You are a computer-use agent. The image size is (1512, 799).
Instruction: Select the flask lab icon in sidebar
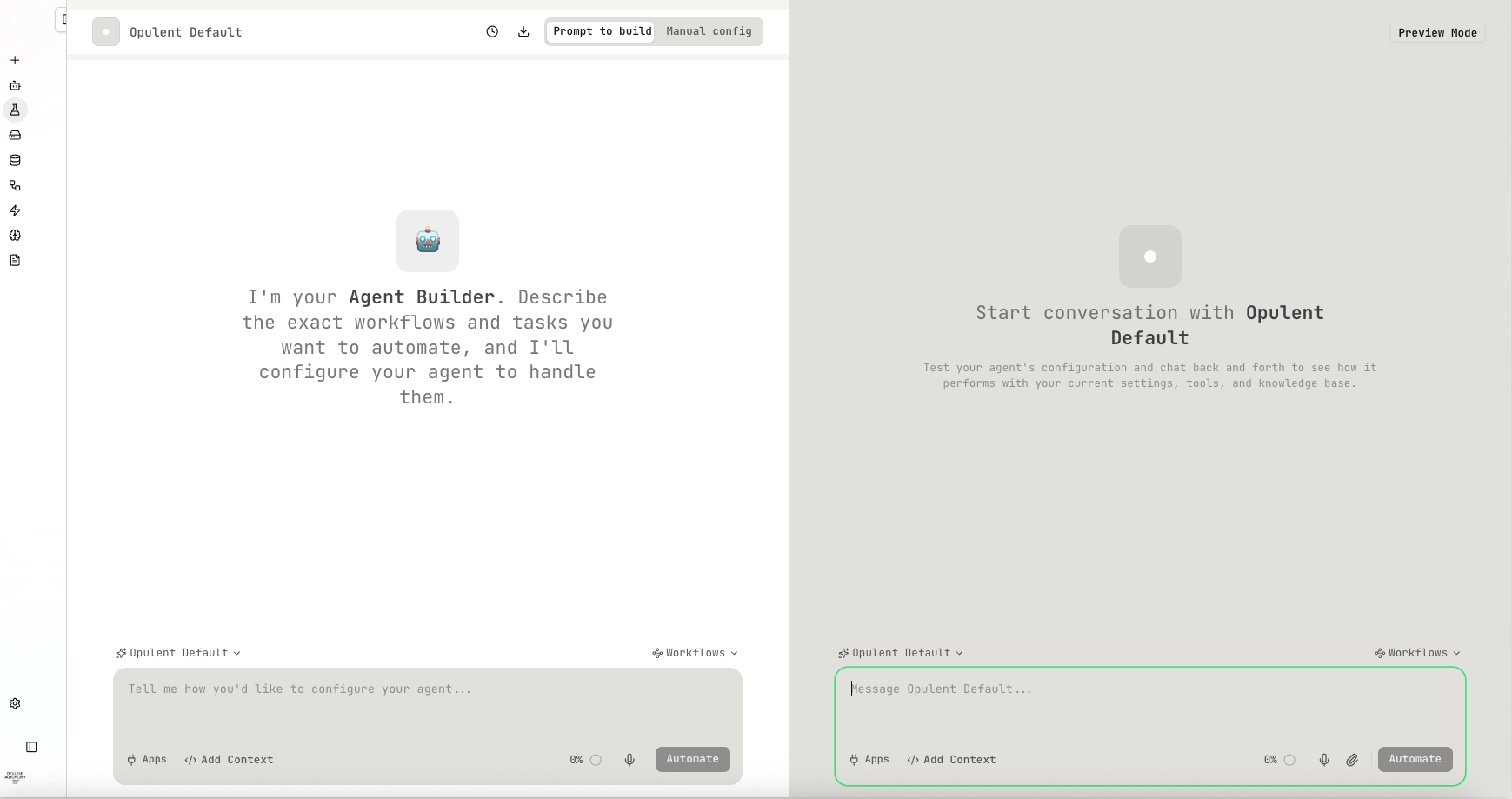[x=15, y=110]
